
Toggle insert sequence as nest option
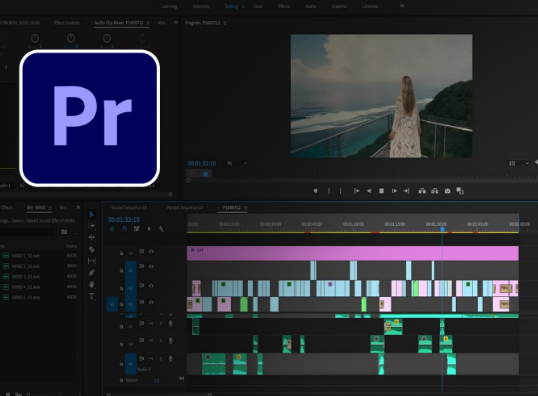112,229
